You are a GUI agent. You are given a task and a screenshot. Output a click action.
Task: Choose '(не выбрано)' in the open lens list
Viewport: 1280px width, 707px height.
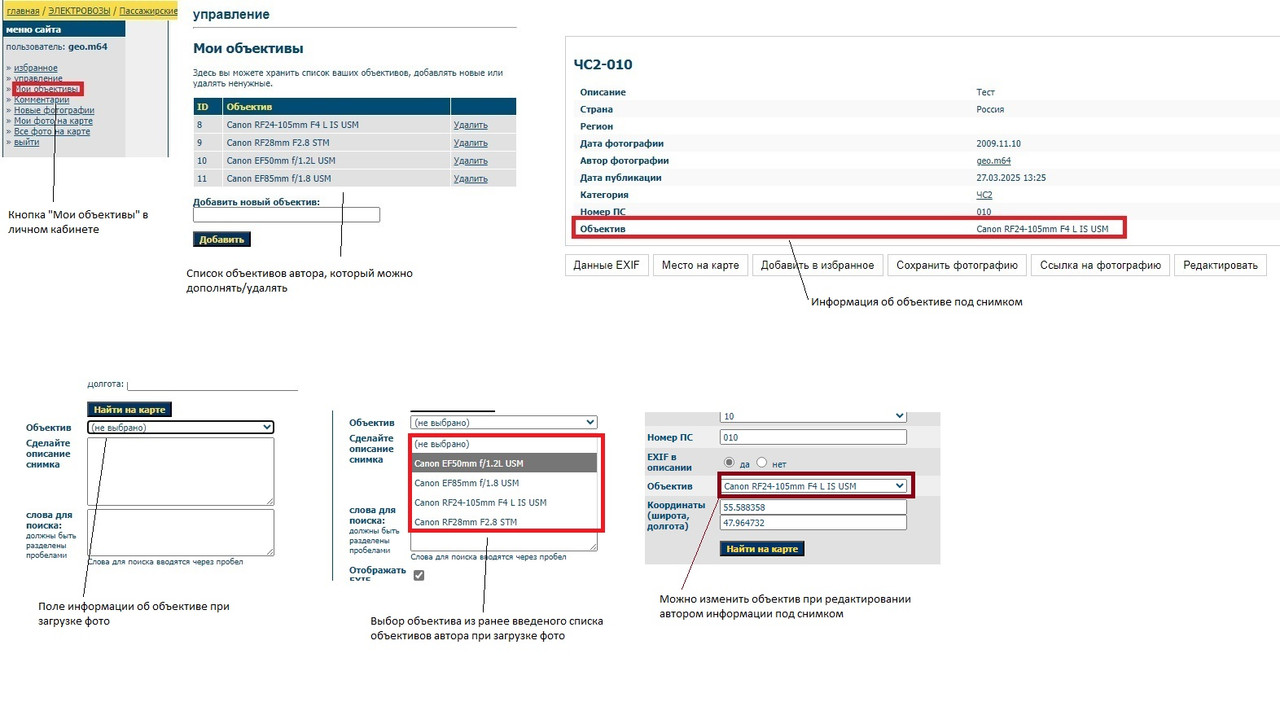pos(504,444)
